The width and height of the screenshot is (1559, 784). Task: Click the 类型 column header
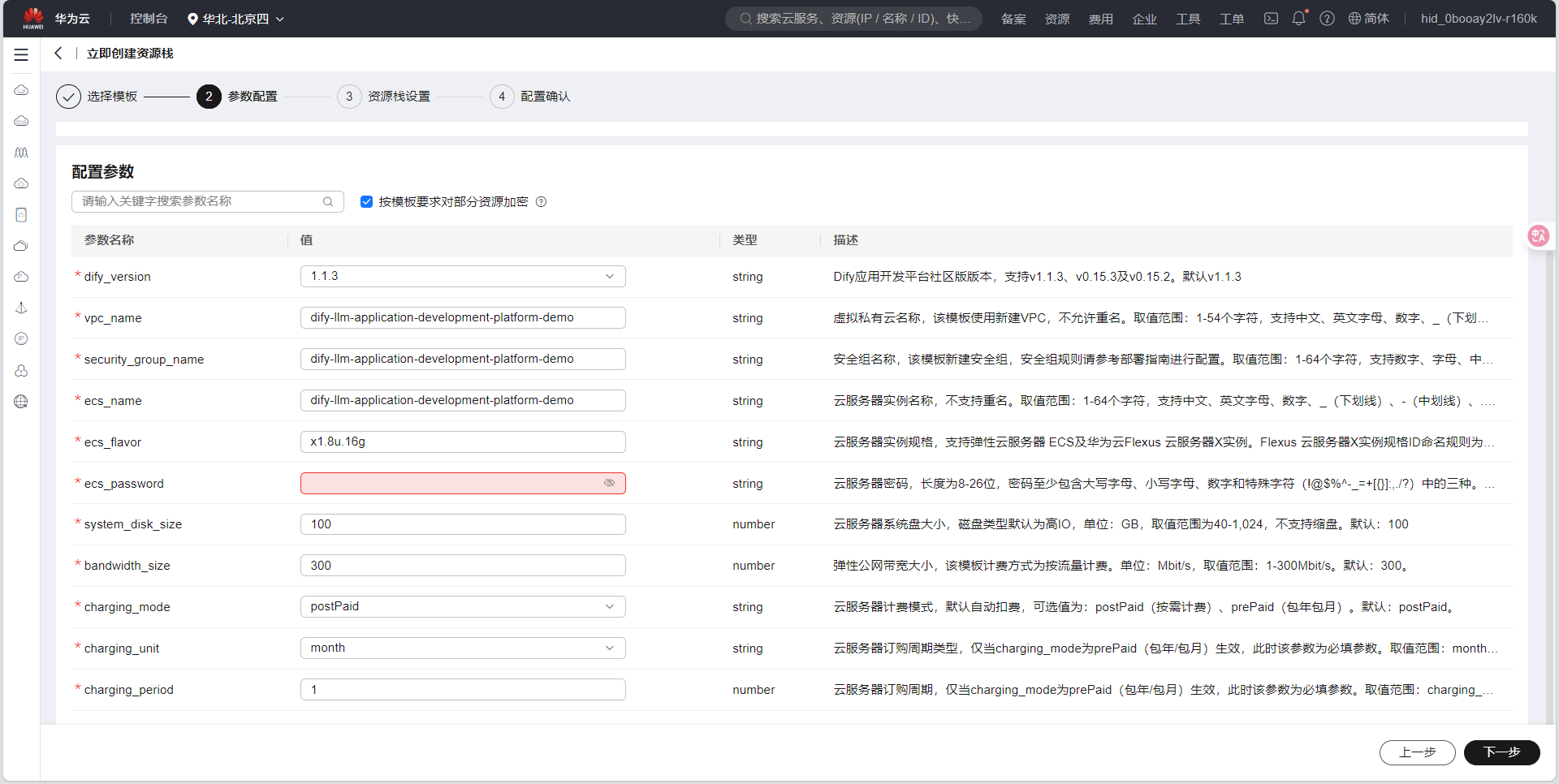tap(745, 240)
